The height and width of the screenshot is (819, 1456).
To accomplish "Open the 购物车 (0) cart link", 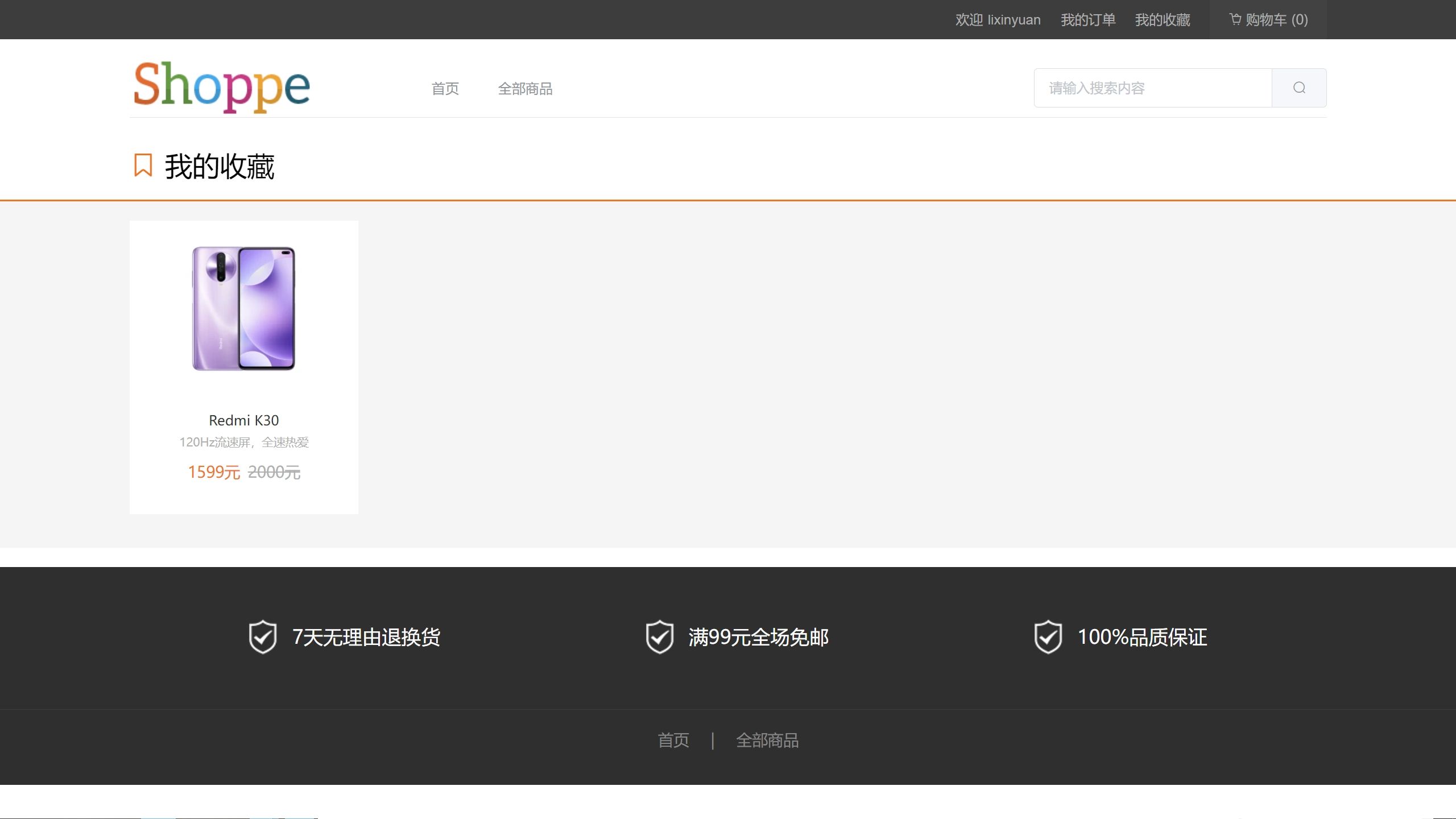I will pyautogui.click(x=1268, y=20).
